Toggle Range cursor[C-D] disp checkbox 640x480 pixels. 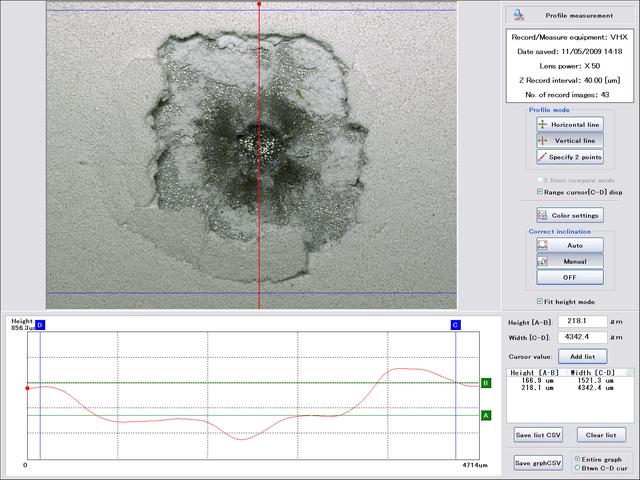point(541,192)
